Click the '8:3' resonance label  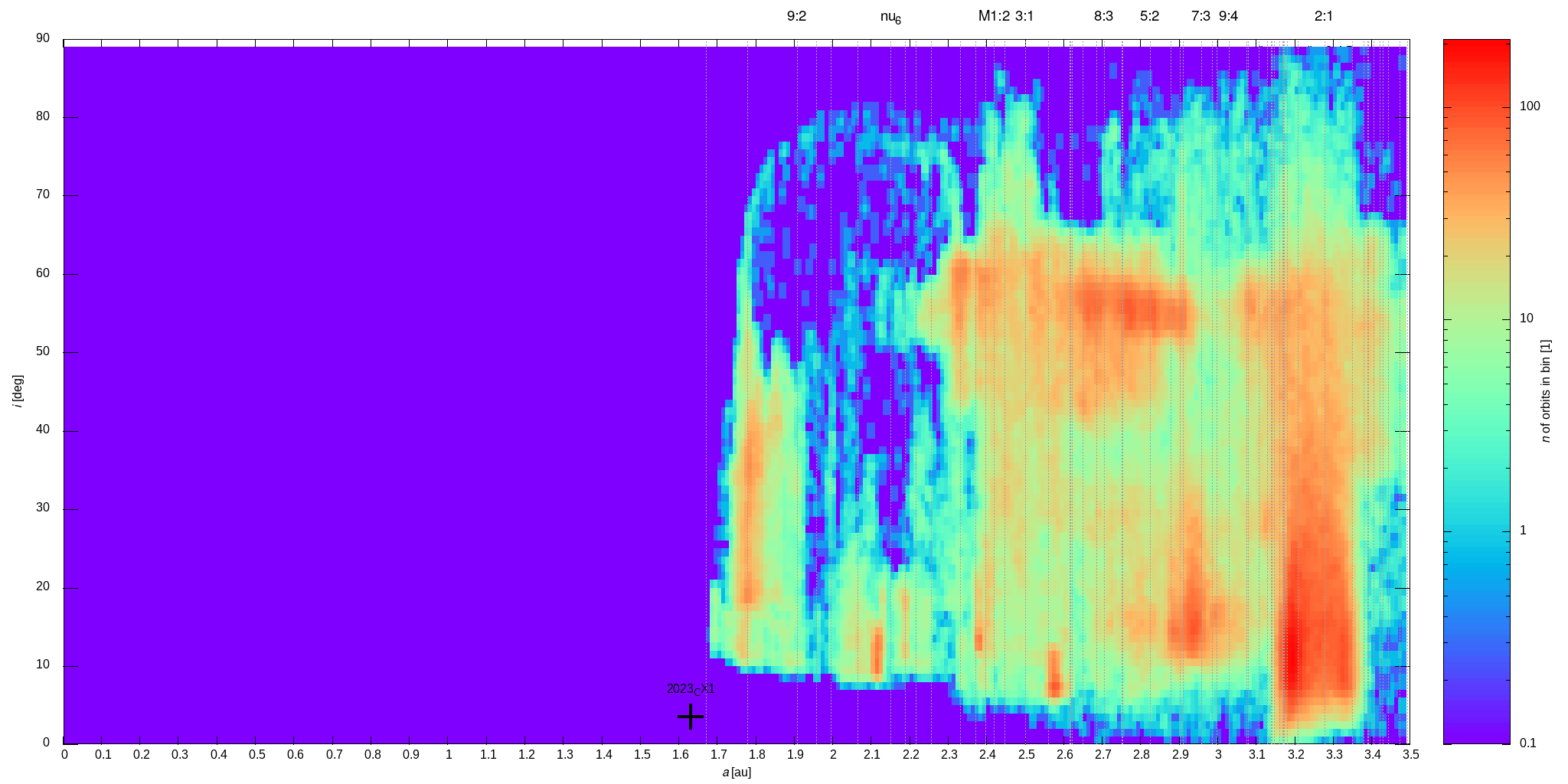1103,16
